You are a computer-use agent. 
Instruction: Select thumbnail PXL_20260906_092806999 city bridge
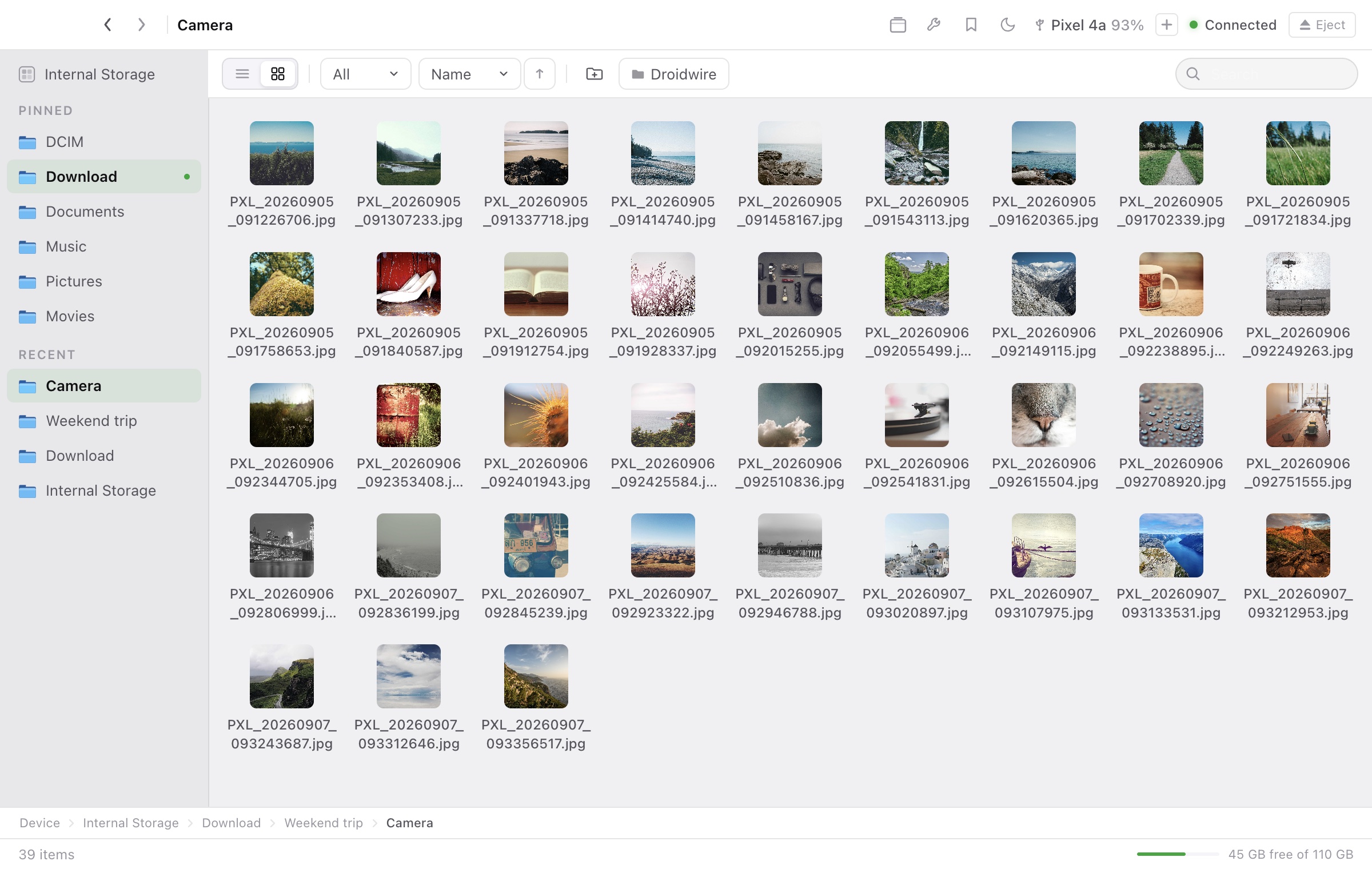(282, 545)
